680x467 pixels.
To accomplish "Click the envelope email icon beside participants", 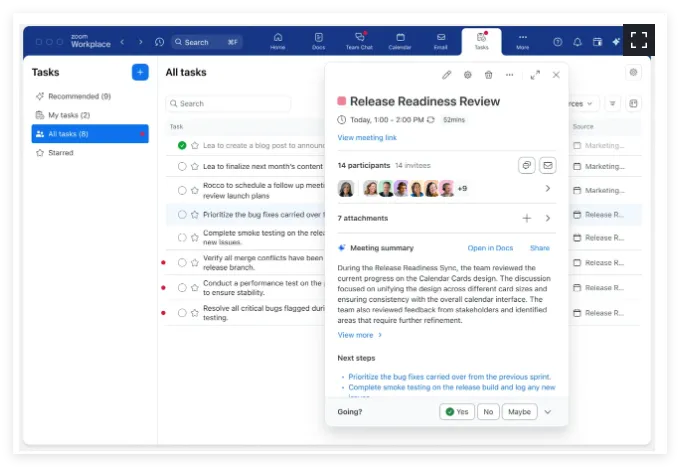I will (547, 165).
